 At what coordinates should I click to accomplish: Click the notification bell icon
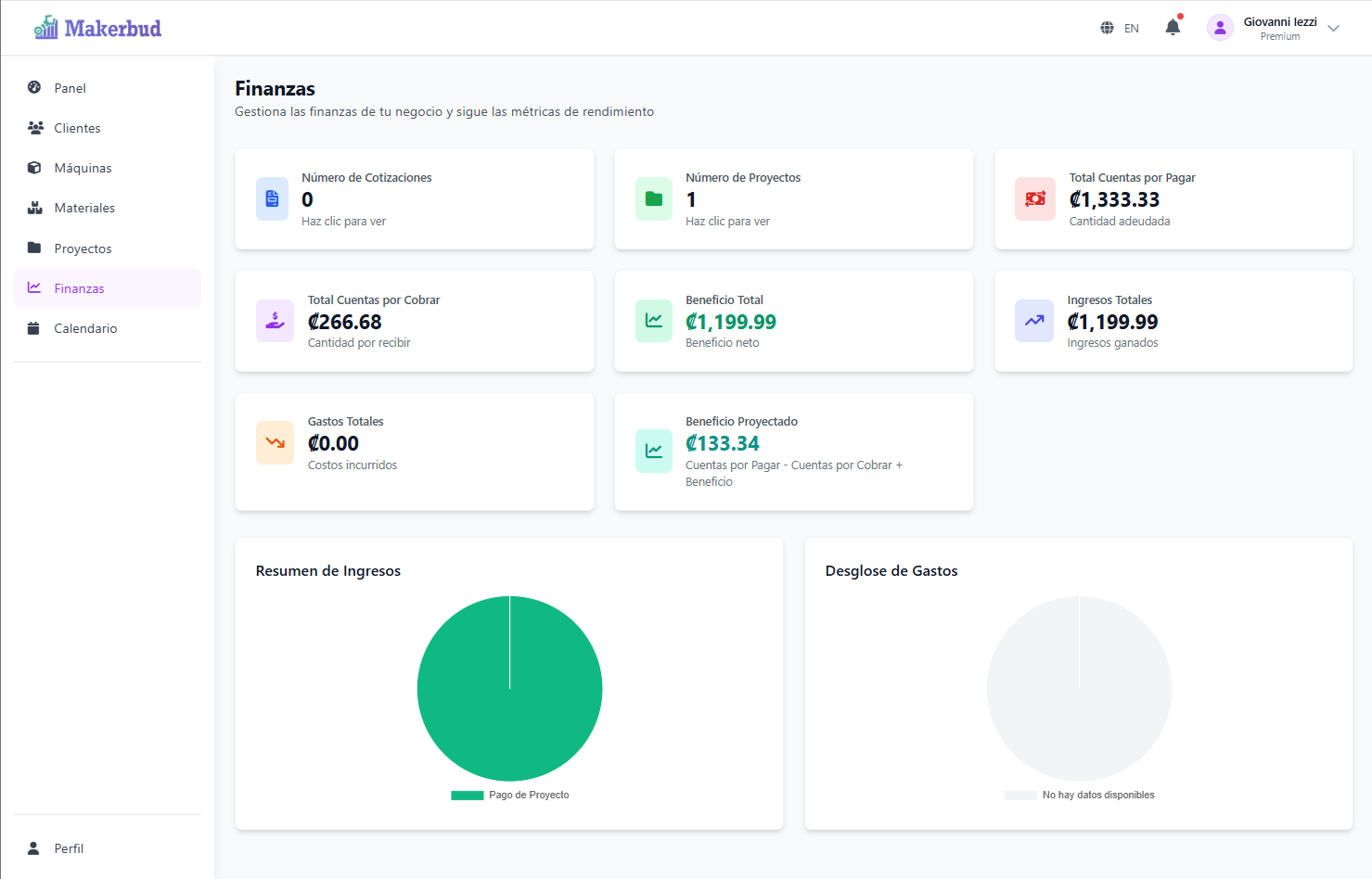[x=1173, y=28]
